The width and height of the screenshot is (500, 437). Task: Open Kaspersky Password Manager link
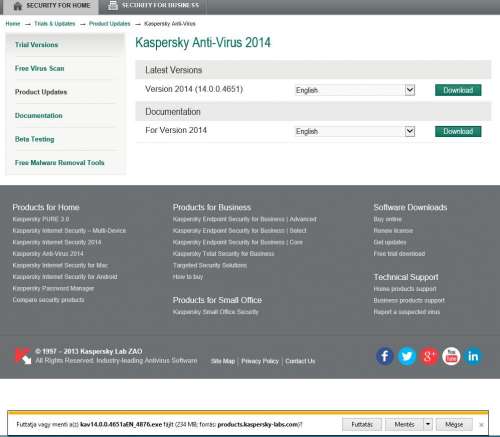(53, 288)
